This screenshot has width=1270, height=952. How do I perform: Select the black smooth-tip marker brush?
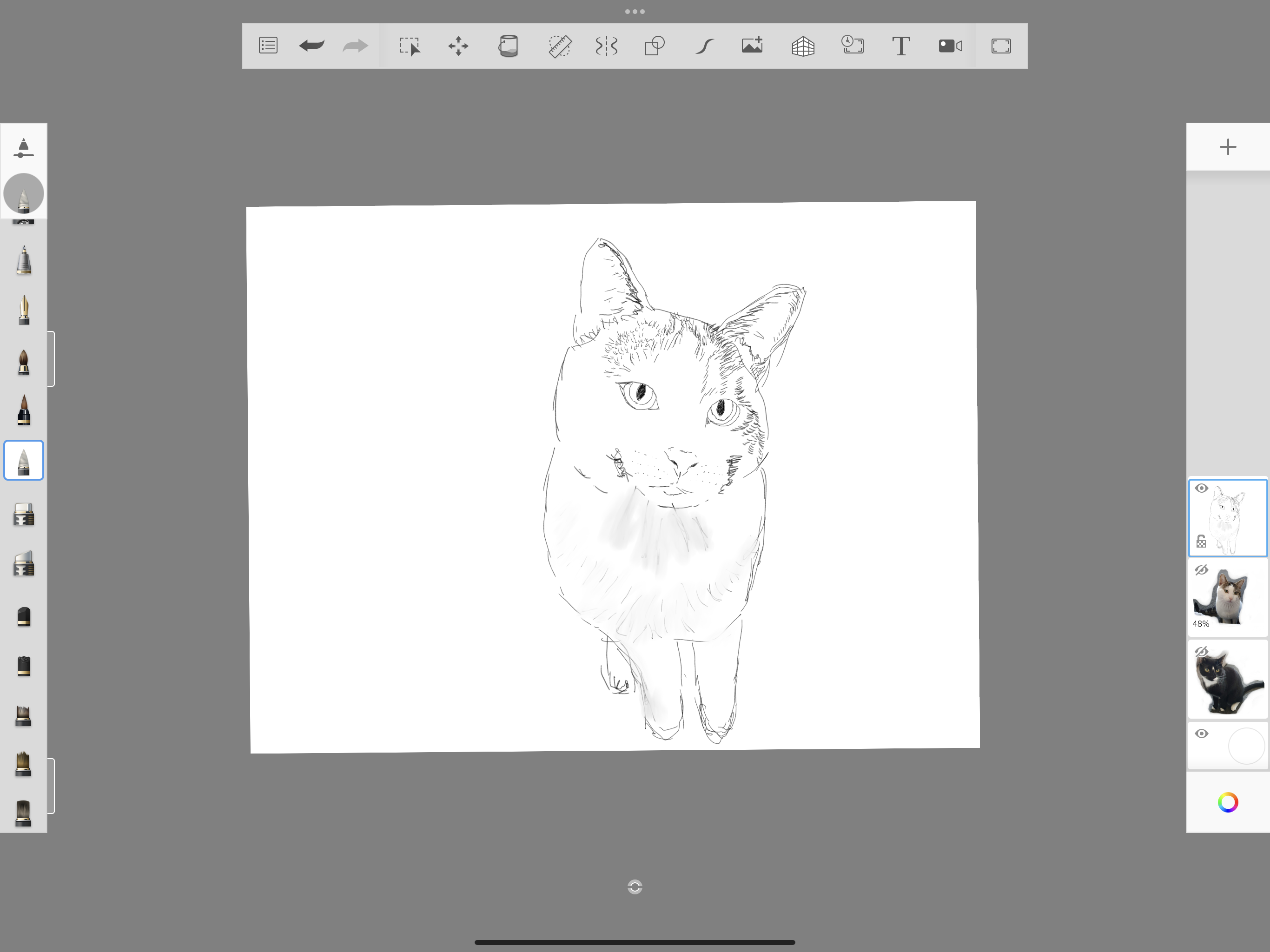[x=24, y=617]
